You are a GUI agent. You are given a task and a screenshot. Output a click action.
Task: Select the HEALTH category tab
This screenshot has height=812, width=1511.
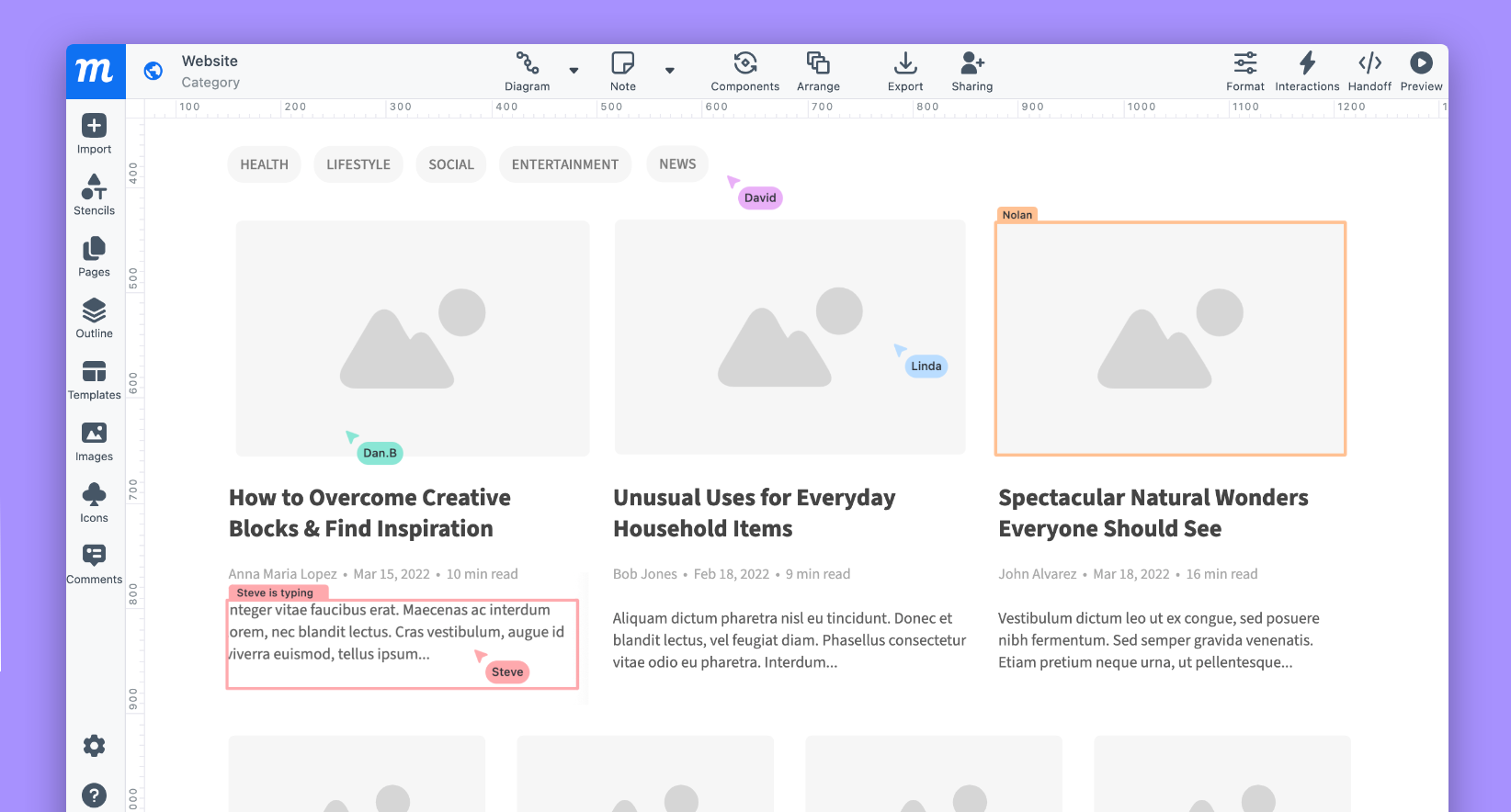[x=264, y=164]
